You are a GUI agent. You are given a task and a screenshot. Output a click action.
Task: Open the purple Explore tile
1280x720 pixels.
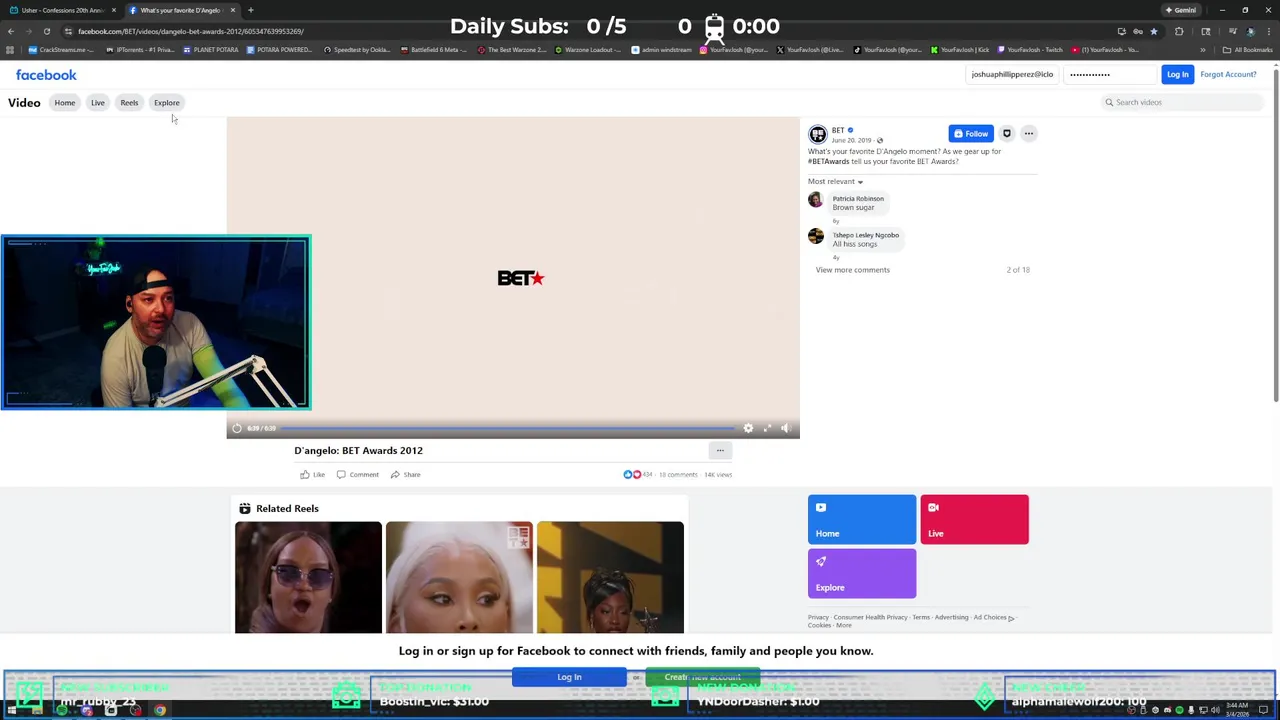(862, 574)
